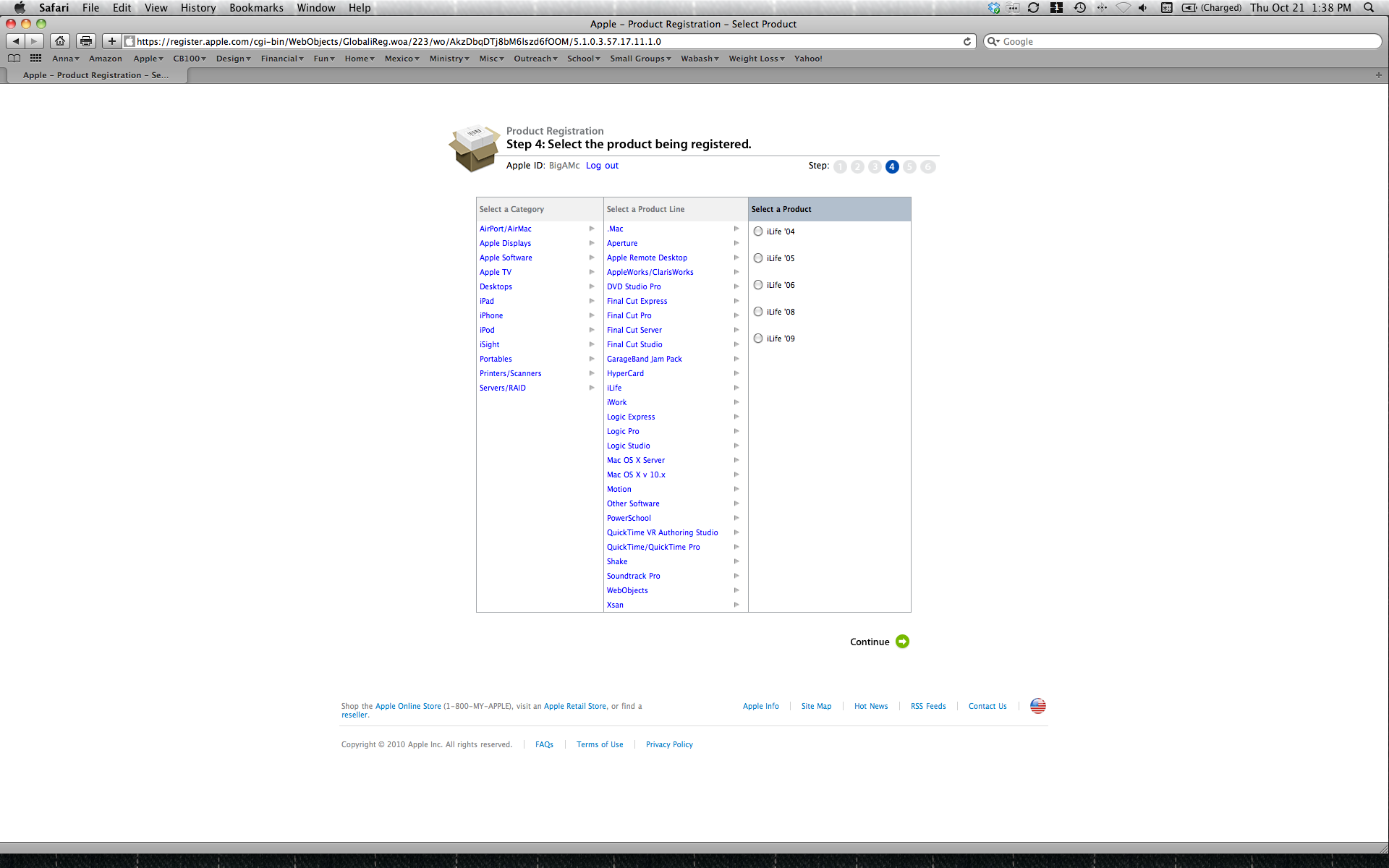Viewport: 1389px width, 868px height.
Task: Open the History menu
Action: pos(198,8)
